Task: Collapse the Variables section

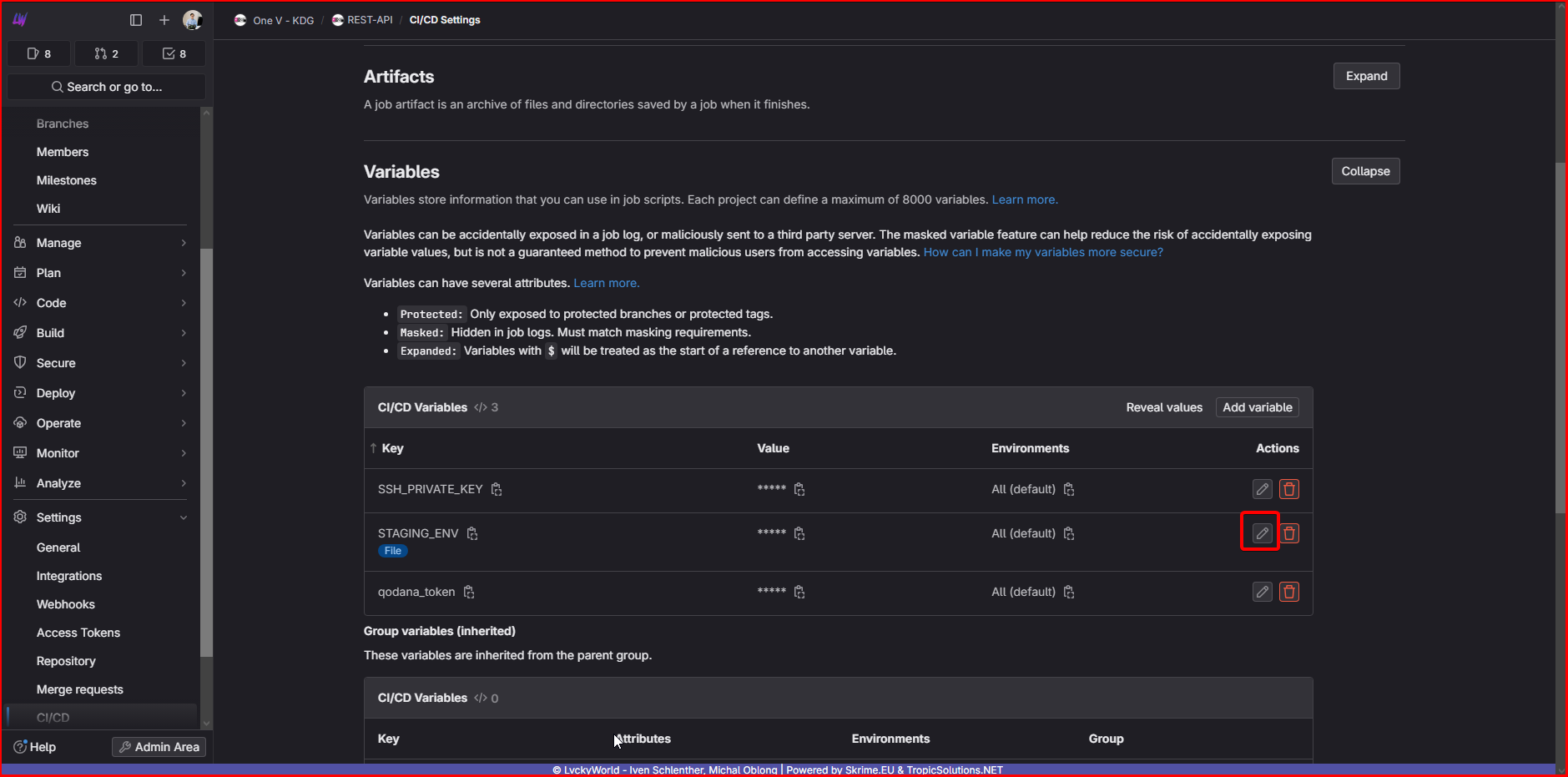Action: pyautogui.click(x=1365, y=171)
